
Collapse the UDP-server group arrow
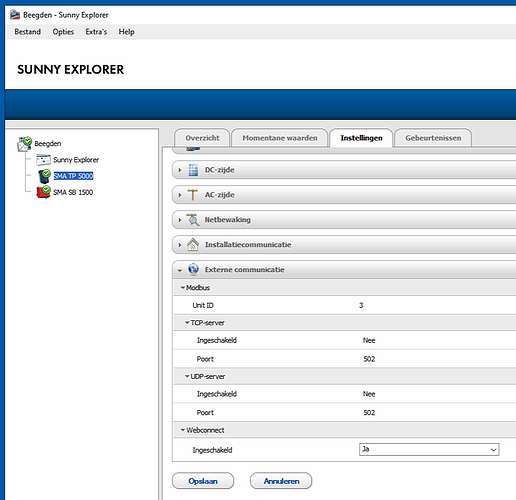click(x=187, y=376)
